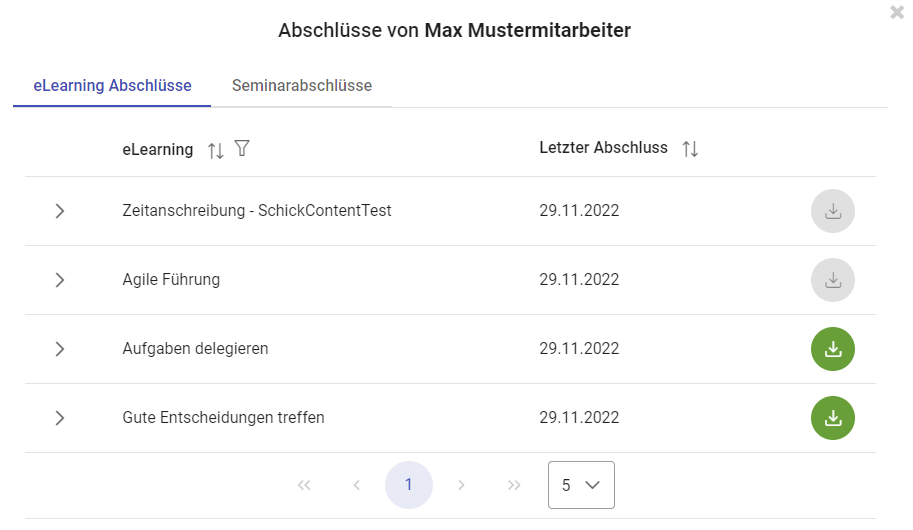Sort by Letzter Abschluss column

(690, 149)
